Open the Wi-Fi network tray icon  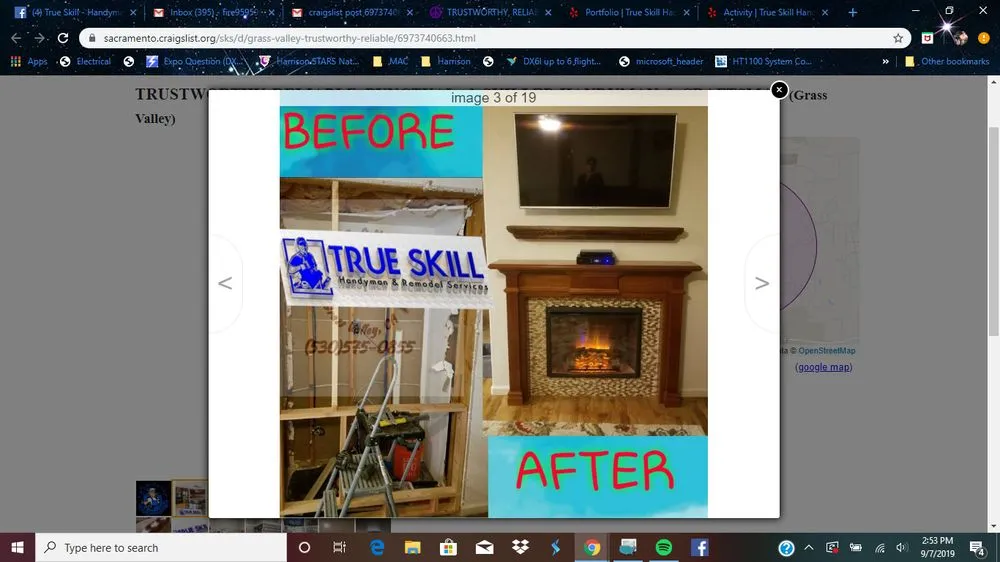tap(879, 547)
